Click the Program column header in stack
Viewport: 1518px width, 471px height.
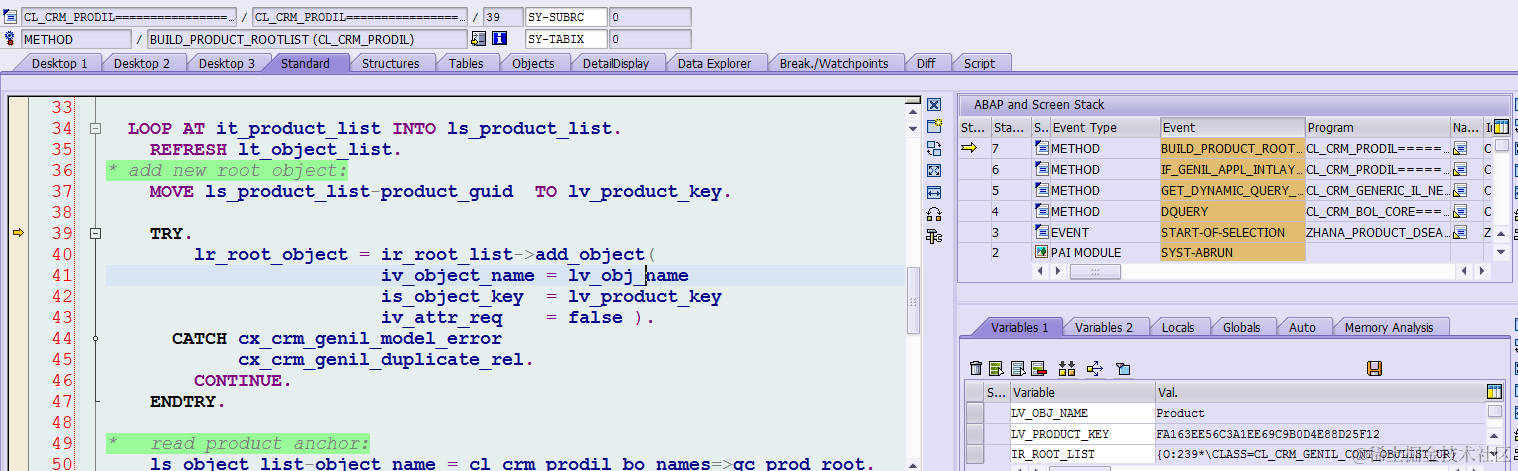[1378, 127]
